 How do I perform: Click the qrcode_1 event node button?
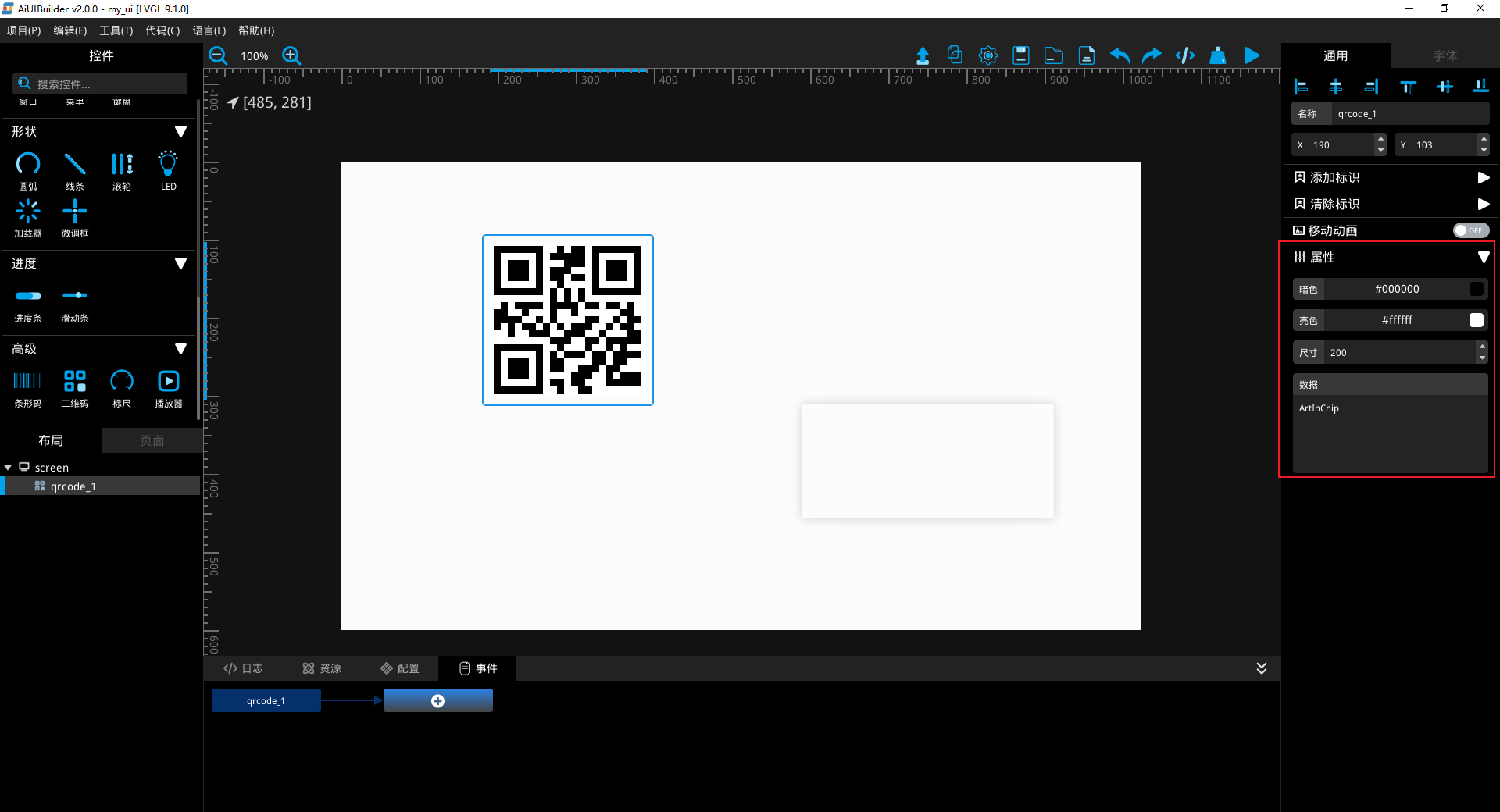coord(266,700)
